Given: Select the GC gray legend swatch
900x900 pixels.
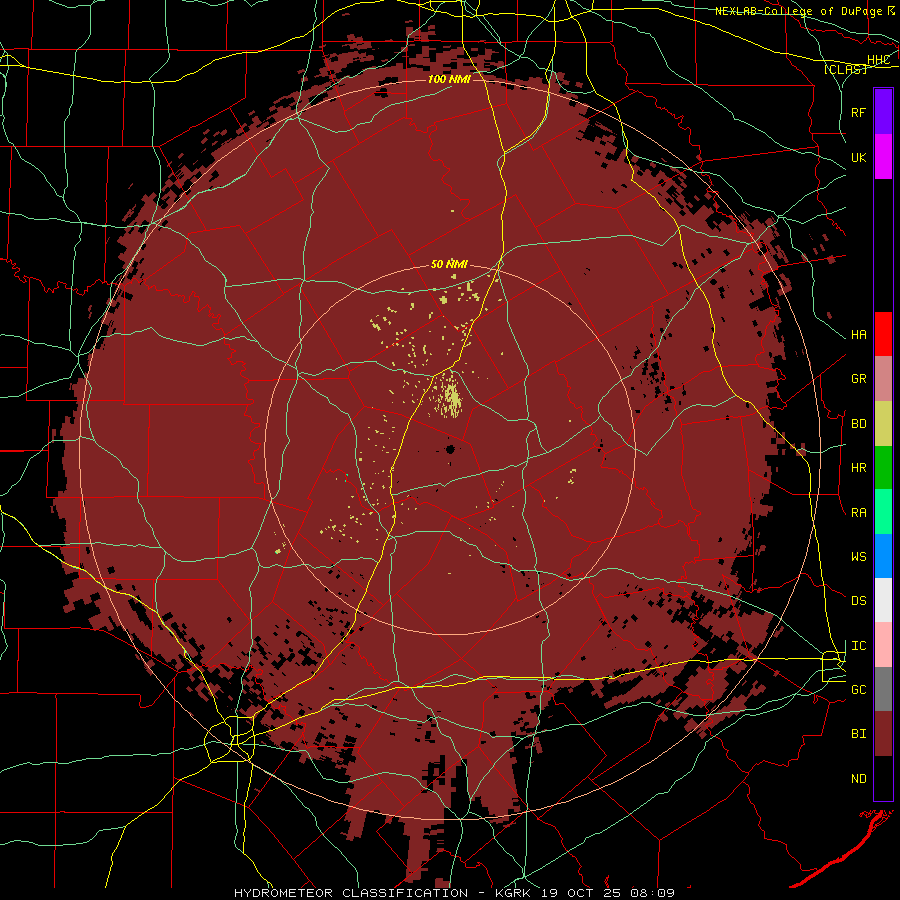Looking at the screenshot, I should pos(883,689).
